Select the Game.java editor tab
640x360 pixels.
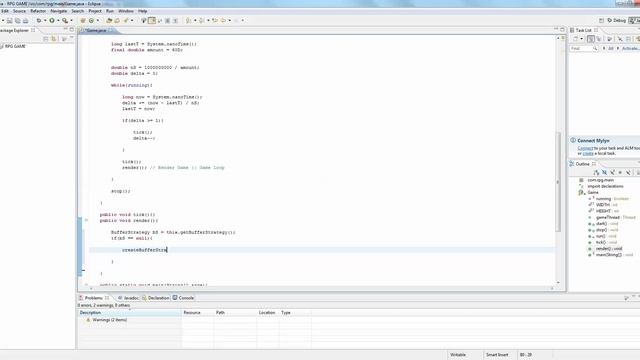[x=96, y=31]
